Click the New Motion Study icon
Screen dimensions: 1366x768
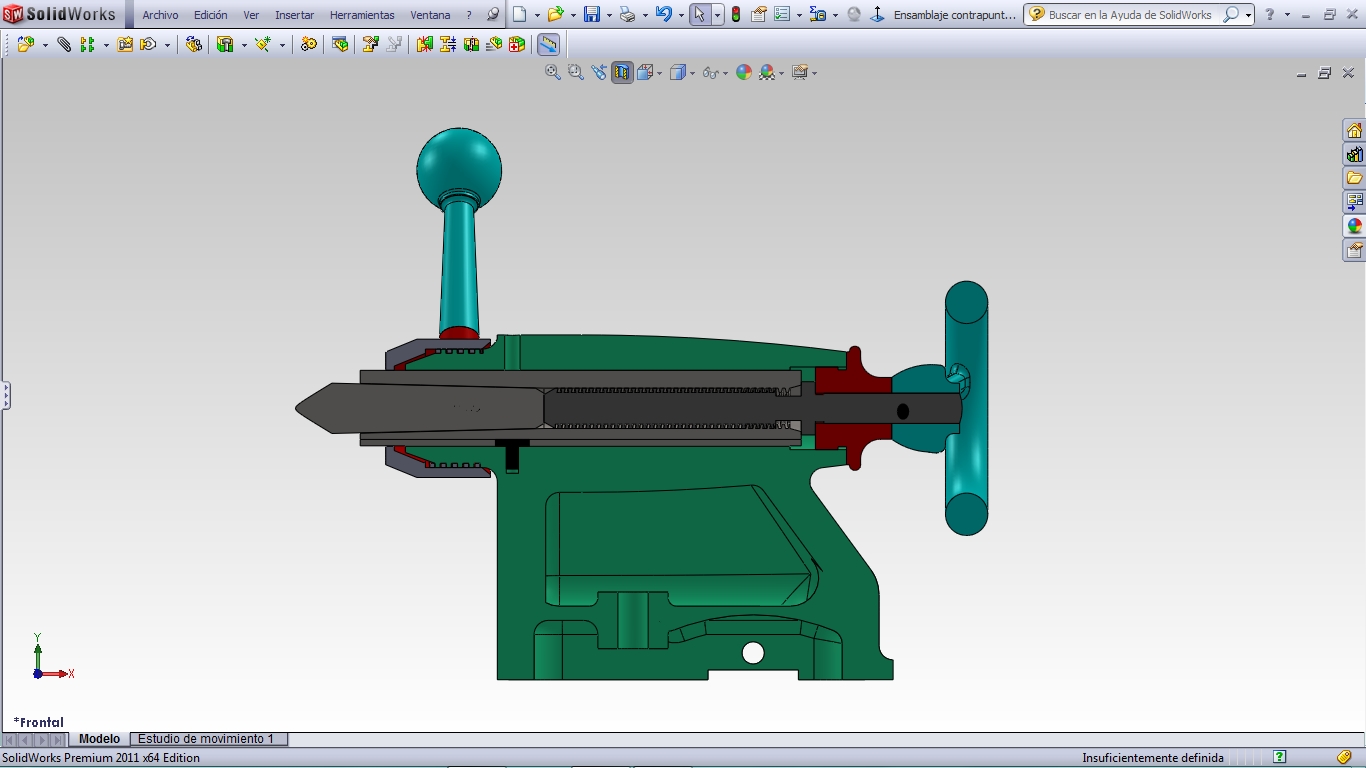click(309, 45)
